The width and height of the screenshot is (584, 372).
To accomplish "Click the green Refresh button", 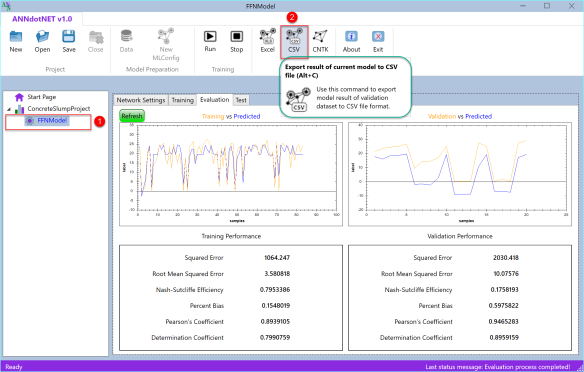I will [132, 116].
